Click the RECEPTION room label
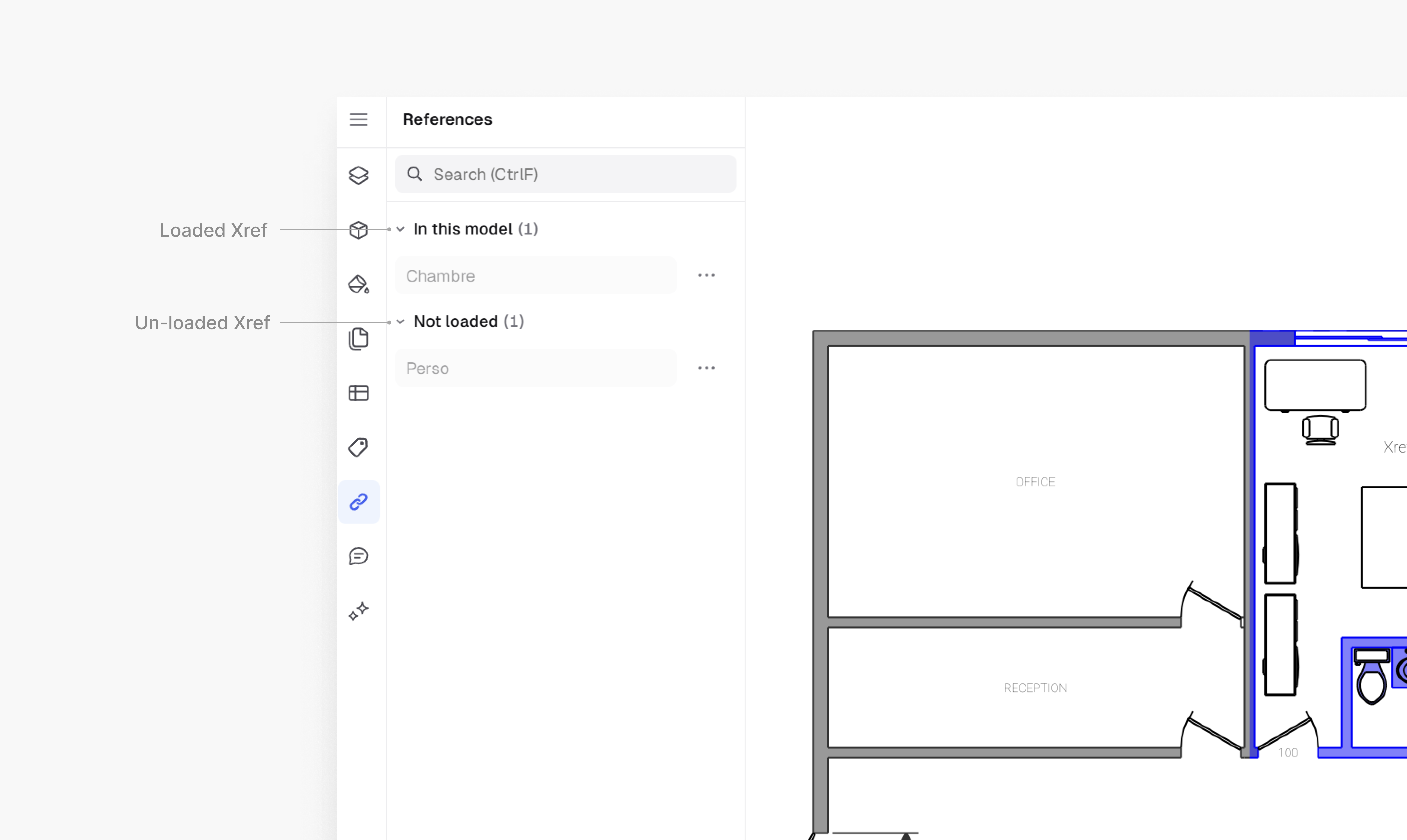Viewport: 1407px width, 840px height. (x=1035, y=688)
